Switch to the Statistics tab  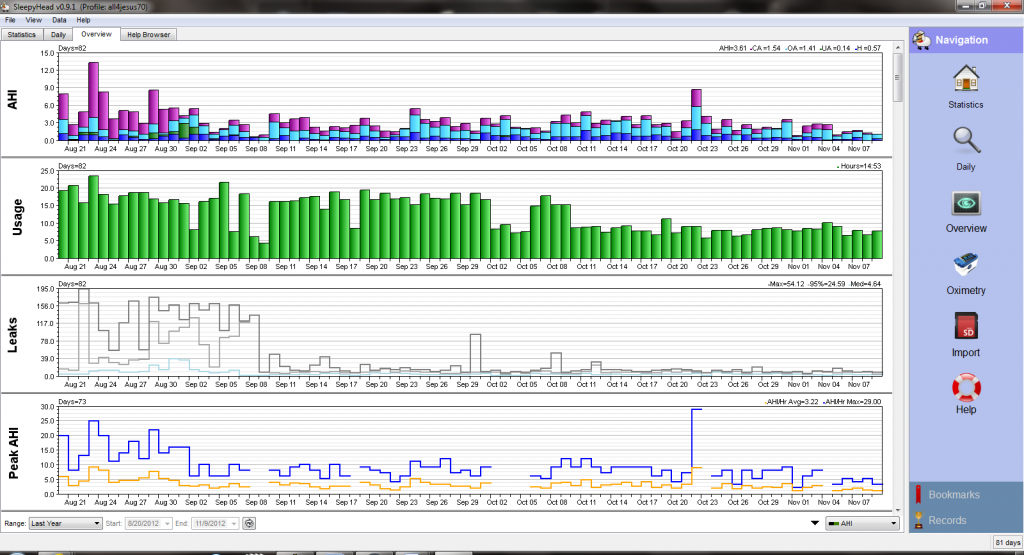tap(22, 35)
